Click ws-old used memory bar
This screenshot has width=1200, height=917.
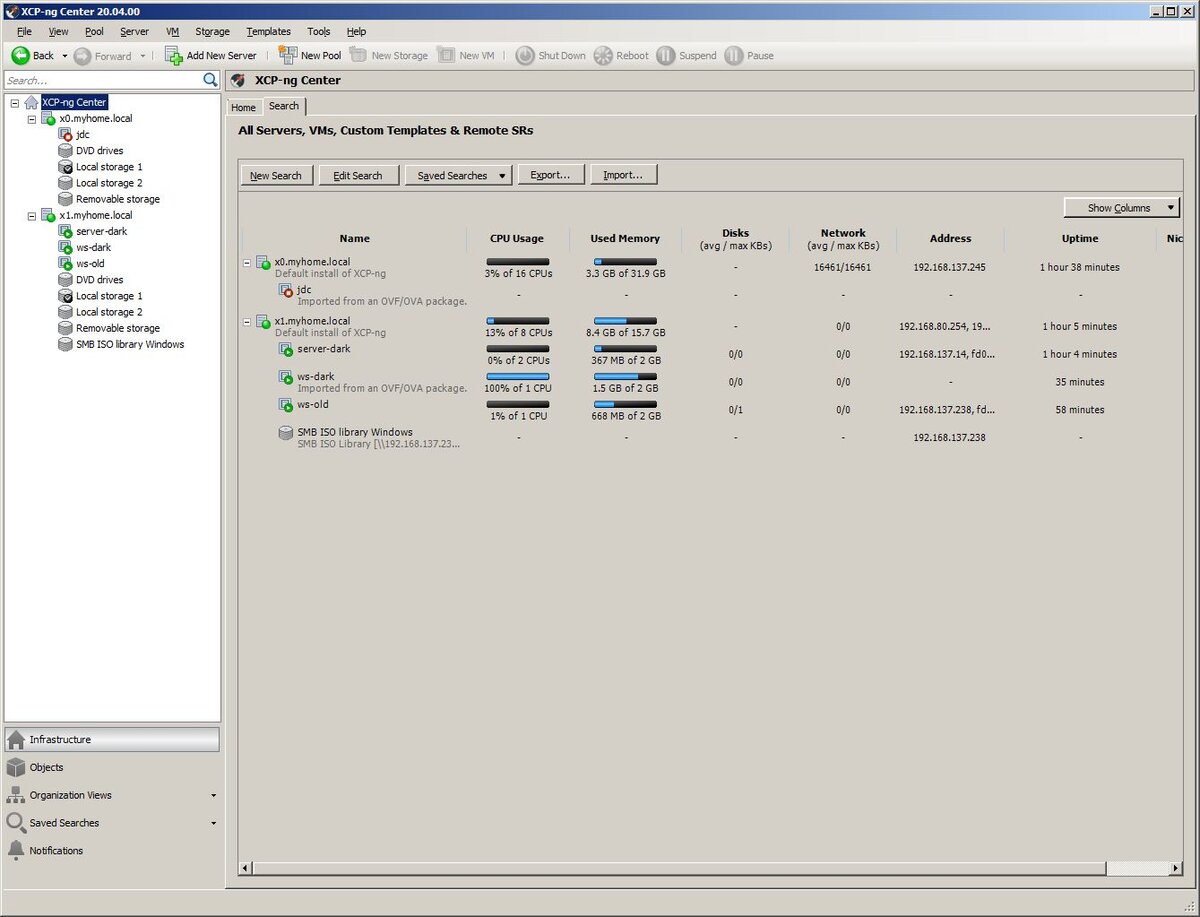click(x=625, y=405)
